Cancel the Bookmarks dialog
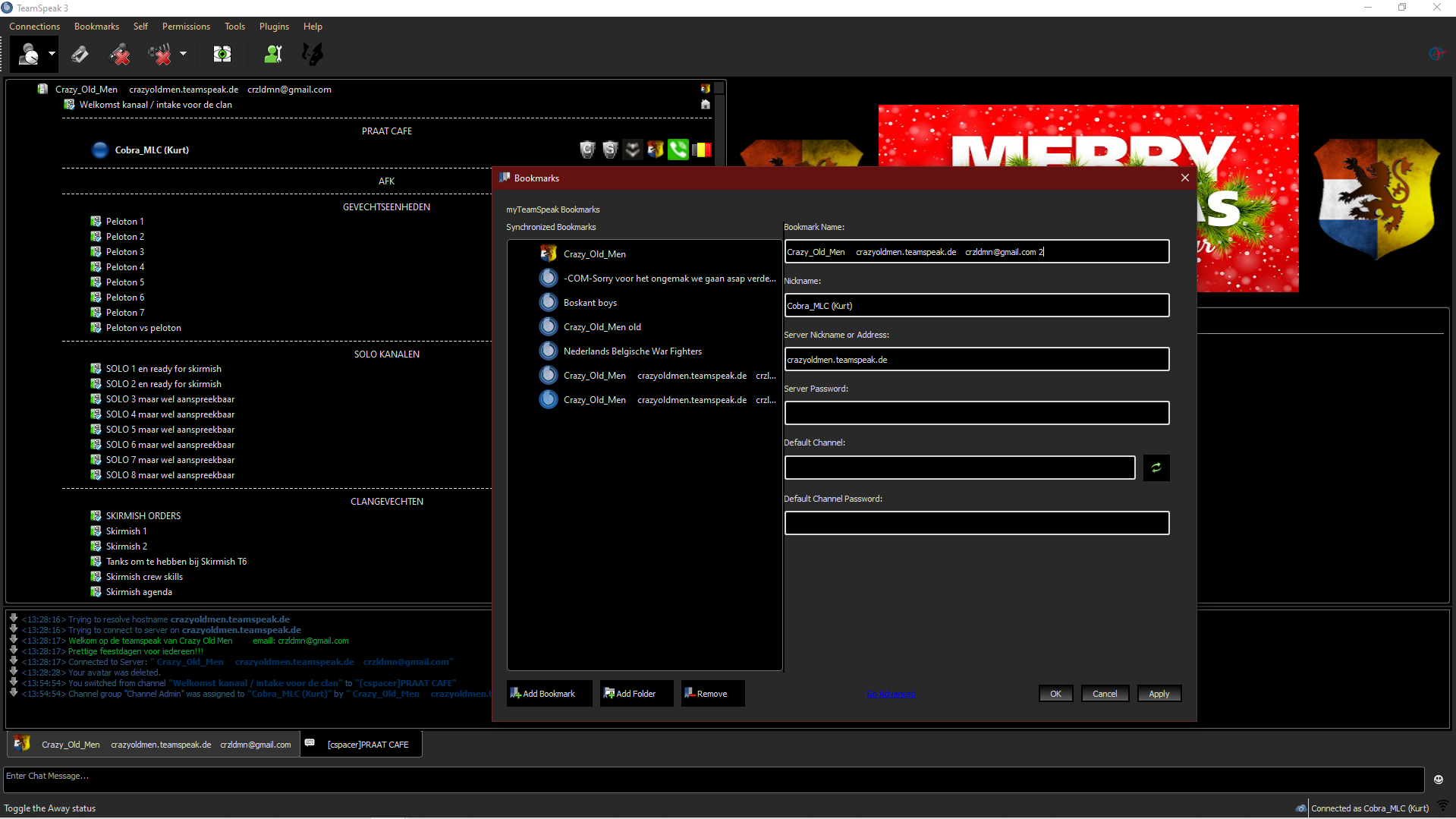This screenshot has height=819, width=1456. tap(1105, 694)
